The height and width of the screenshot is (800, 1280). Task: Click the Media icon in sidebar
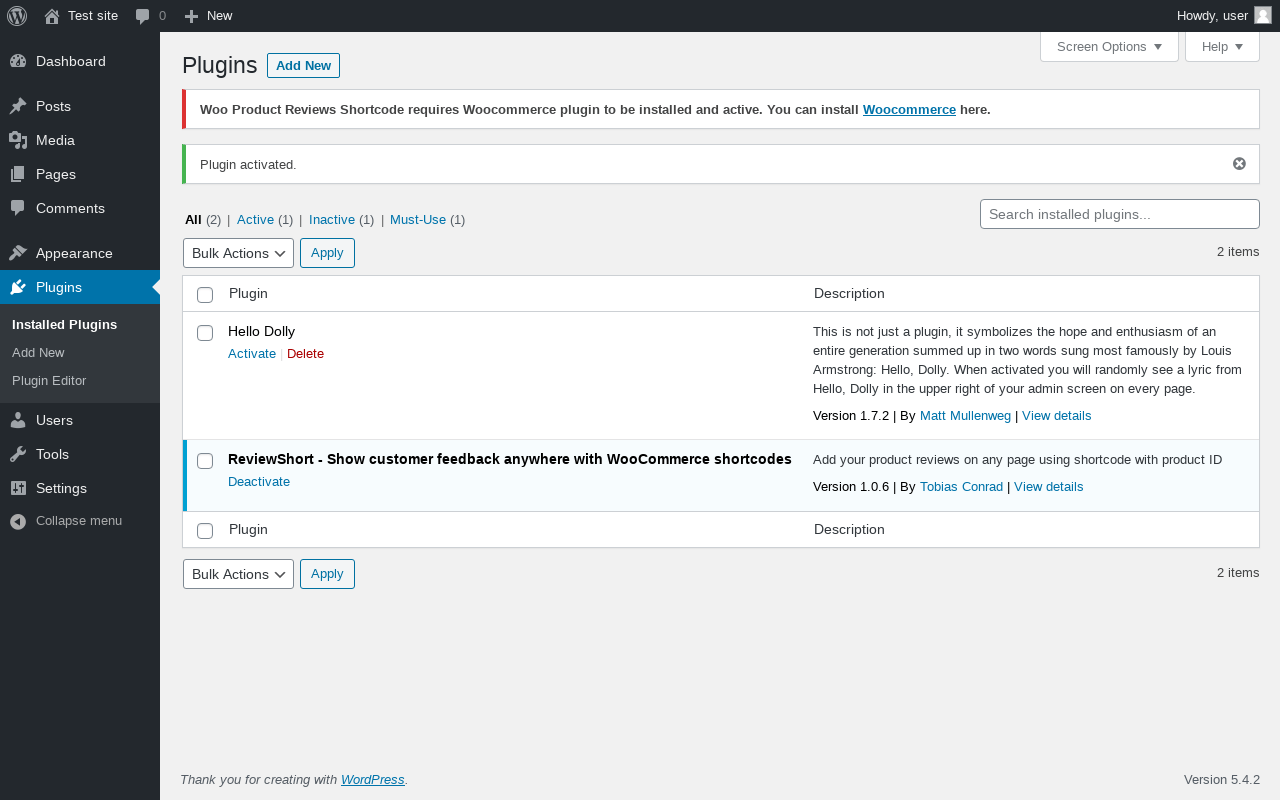coord(18,140)
